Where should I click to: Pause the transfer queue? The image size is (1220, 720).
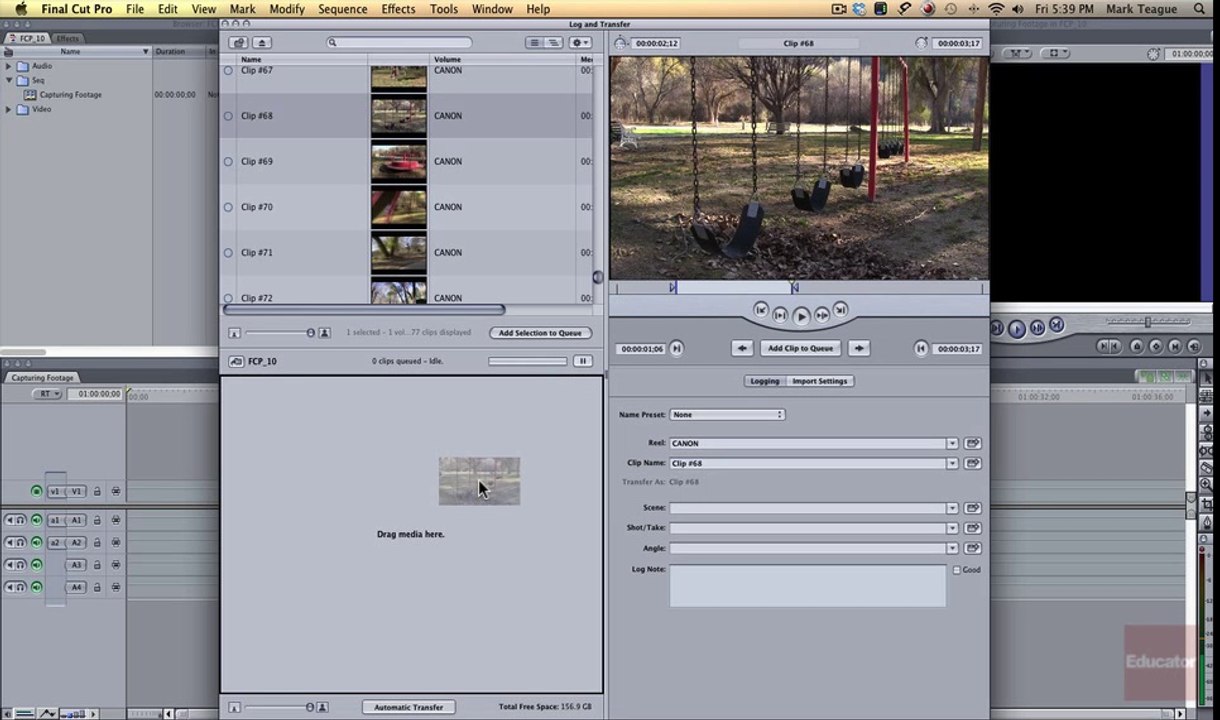(582, 361)
